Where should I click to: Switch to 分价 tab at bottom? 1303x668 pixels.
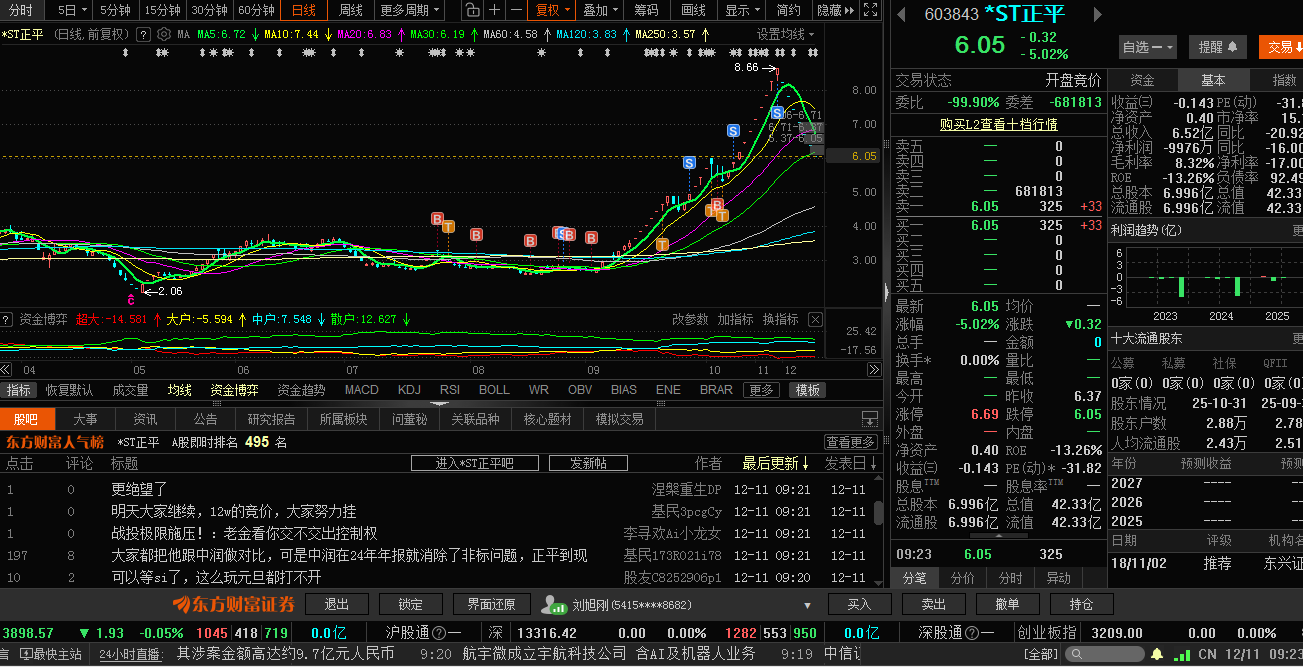tap(962, 578)
